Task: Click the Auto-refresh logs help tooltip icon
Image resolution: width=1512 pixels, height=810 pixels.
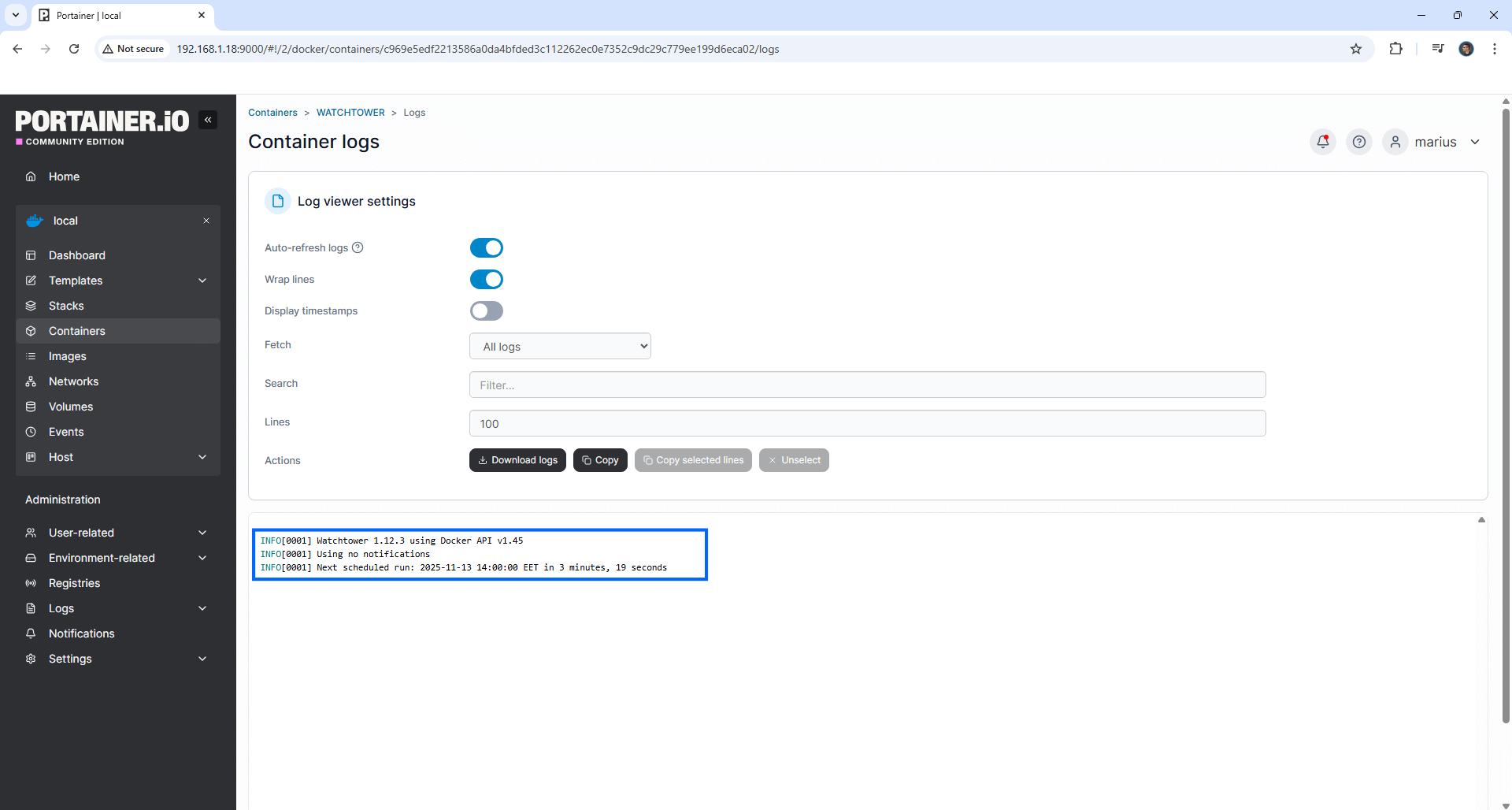Action: click(358, 247)
